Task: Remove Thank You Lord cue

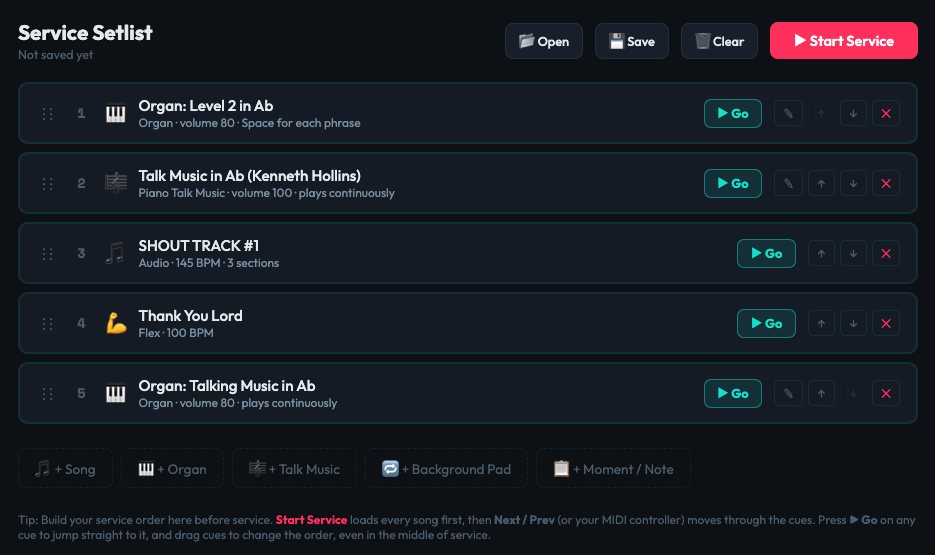Action: (x=886, y=323)
